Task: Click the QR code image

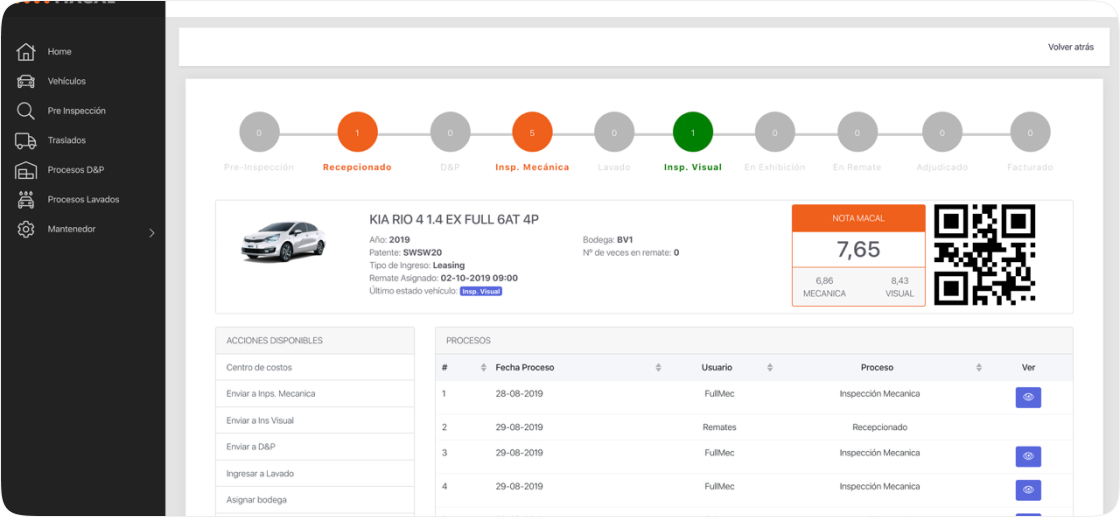Action: [985, 255]
